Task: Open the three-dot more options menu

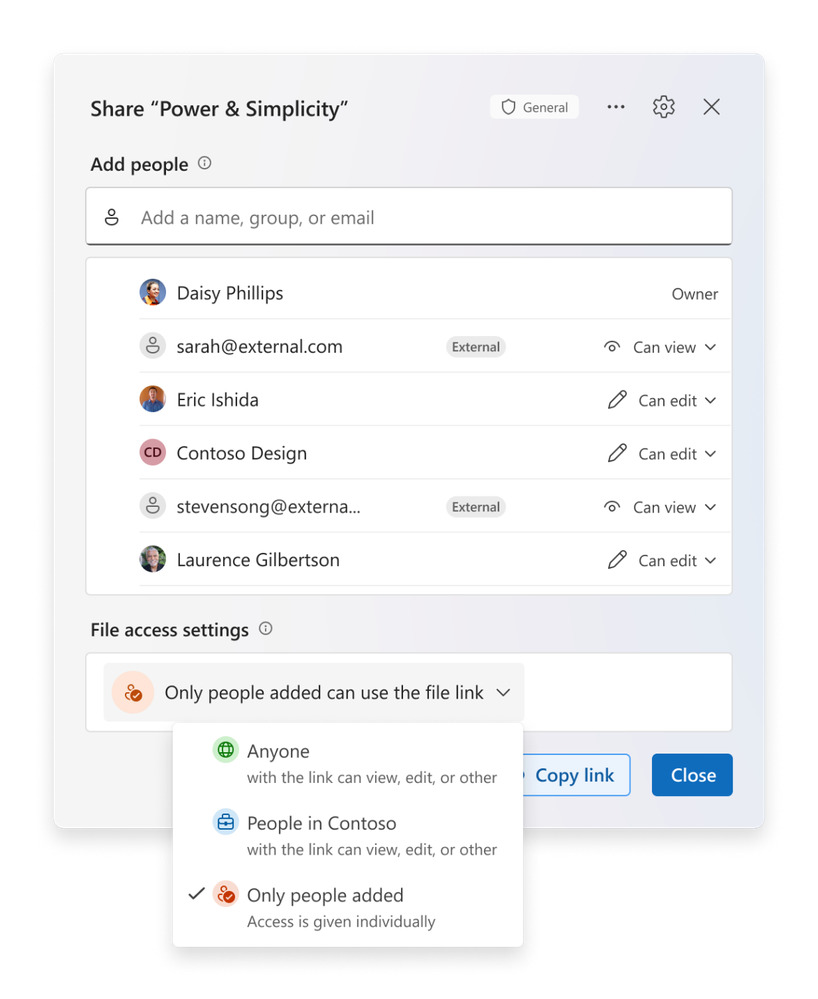Action: point(615,106)
